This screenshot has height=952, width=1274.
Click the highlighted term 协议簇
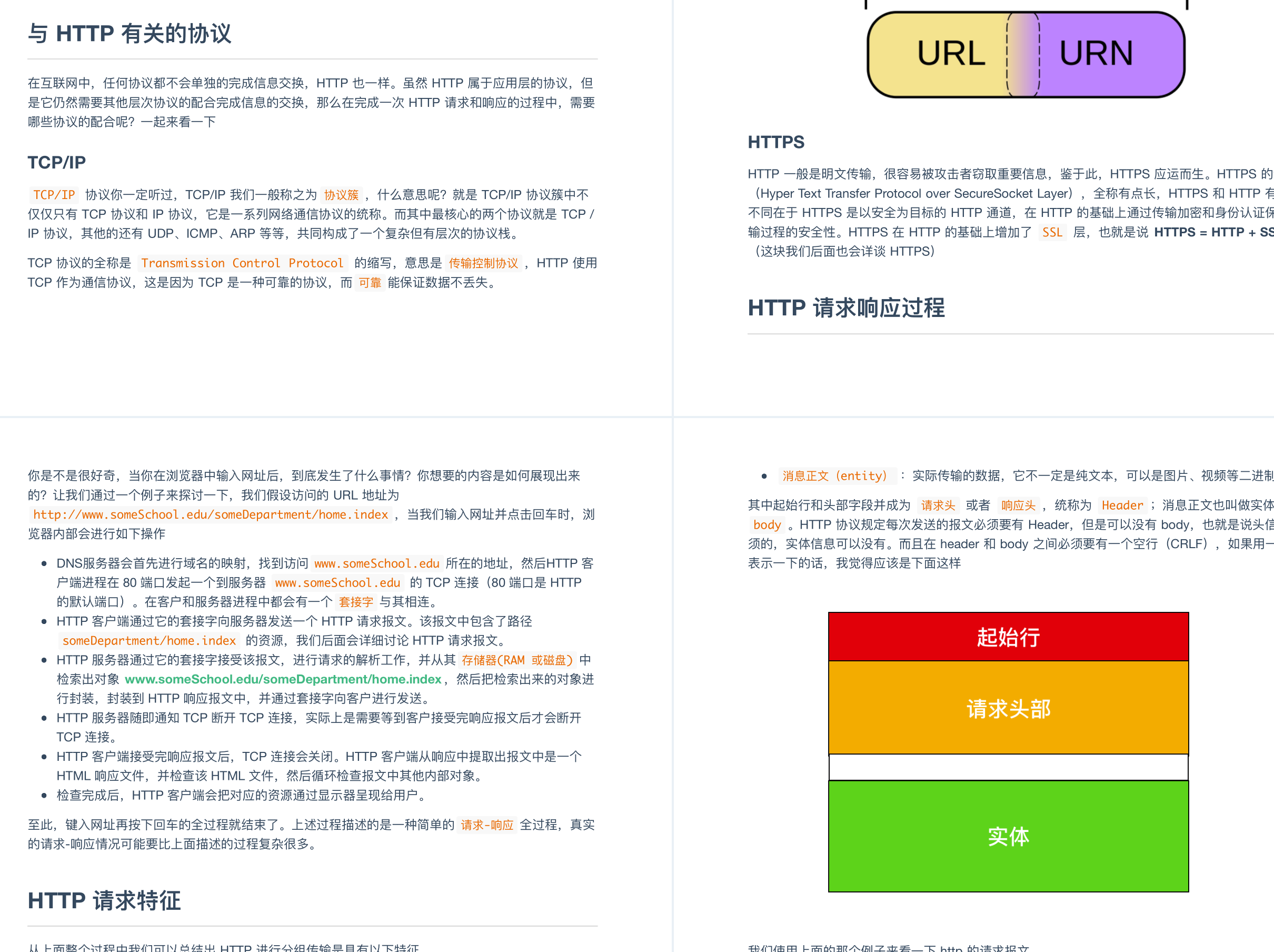[x=341, y=195]
